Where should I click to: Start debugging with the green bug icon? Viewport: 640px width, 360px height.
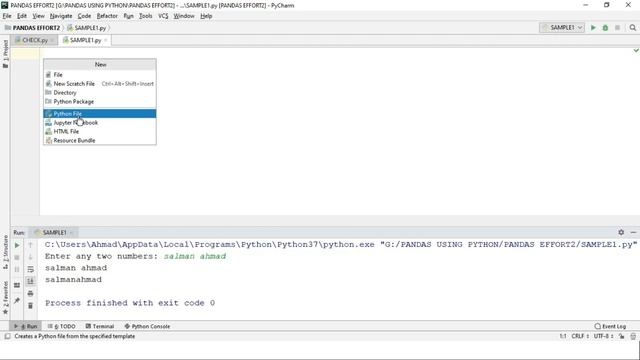(x=605, y=27)
